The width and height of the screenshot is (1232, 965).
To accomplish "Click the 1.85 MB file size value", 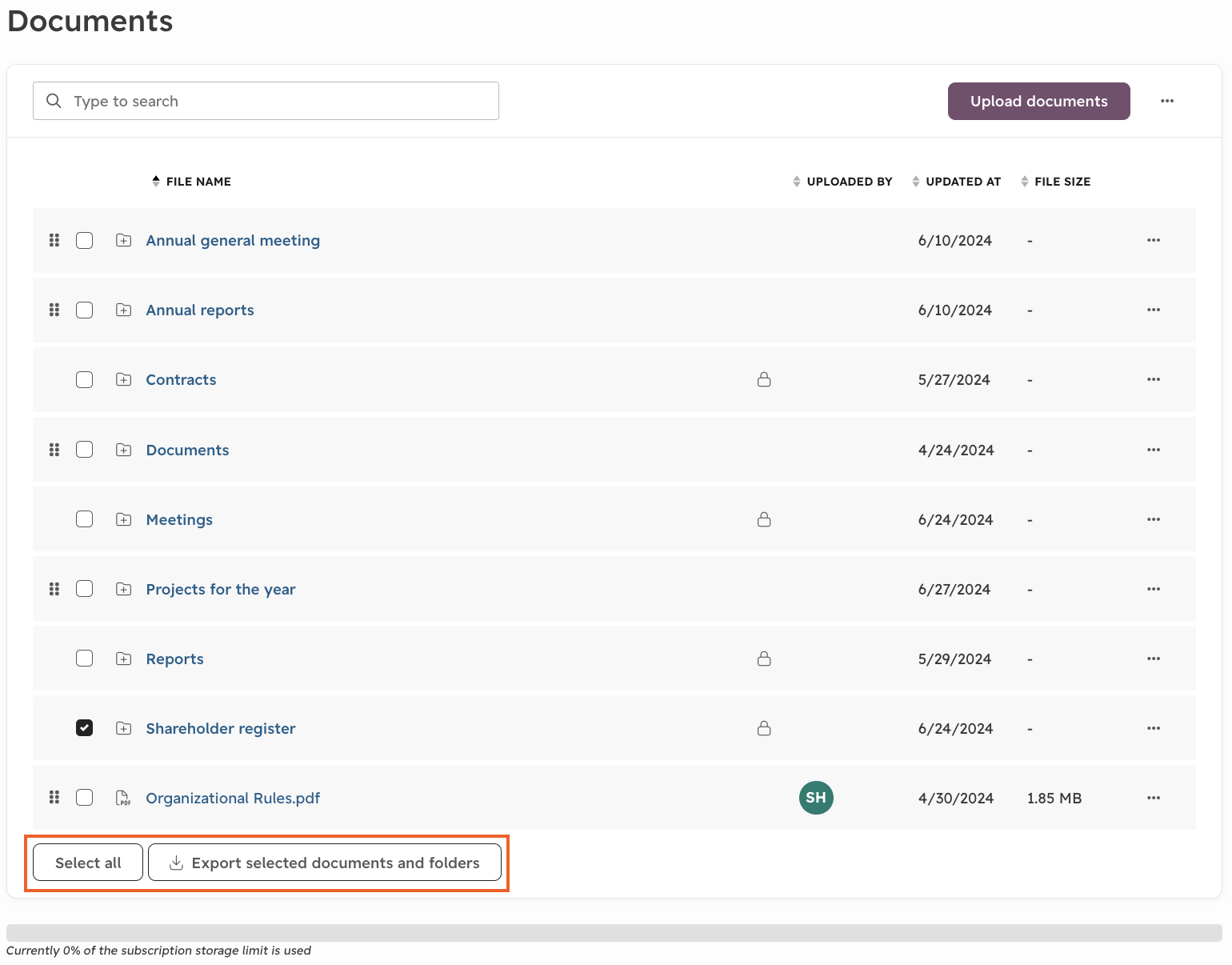I will [x=1054, y=798].
